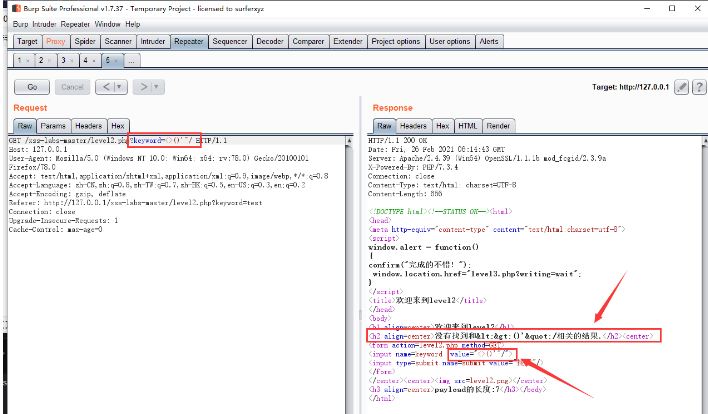Switch to the Decoder tab
The height and width of the screenshot is (414, 708).
[270, 42]
